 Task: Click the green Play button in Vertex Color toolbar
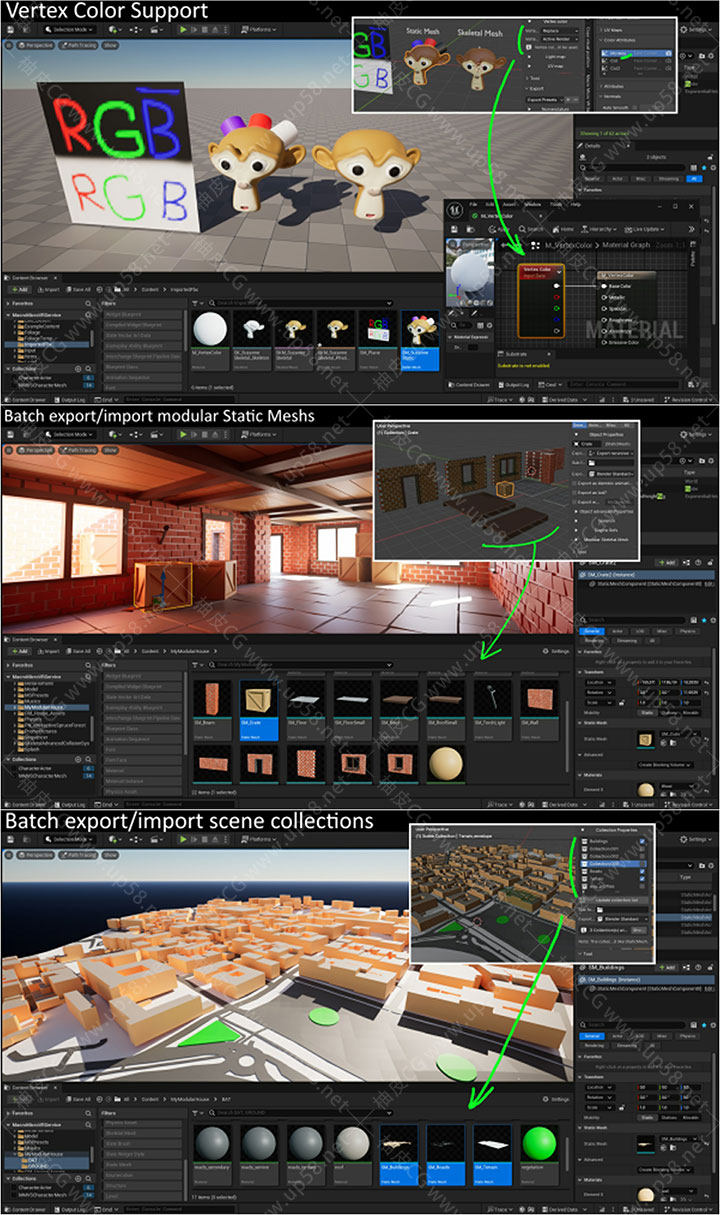click(182, 30)
